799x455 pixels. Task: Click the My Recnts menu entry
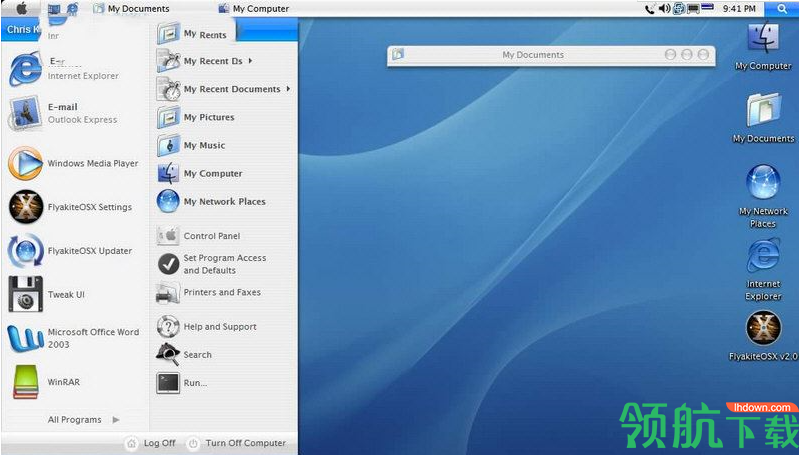click(x=192, y=34)
